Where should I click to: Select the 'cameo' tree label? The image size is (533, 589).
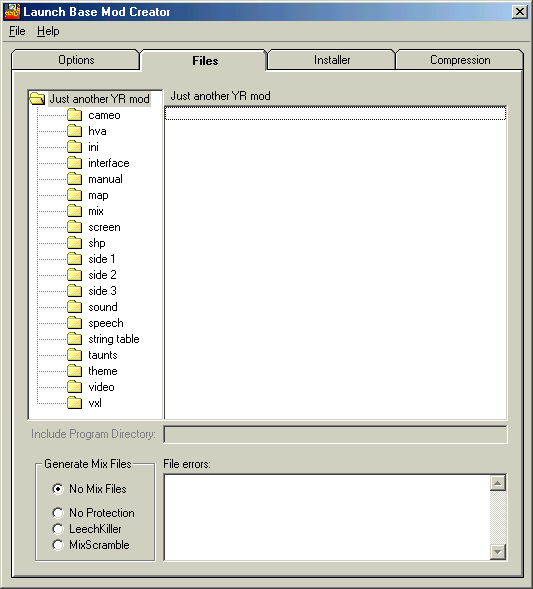coord(104,115)
